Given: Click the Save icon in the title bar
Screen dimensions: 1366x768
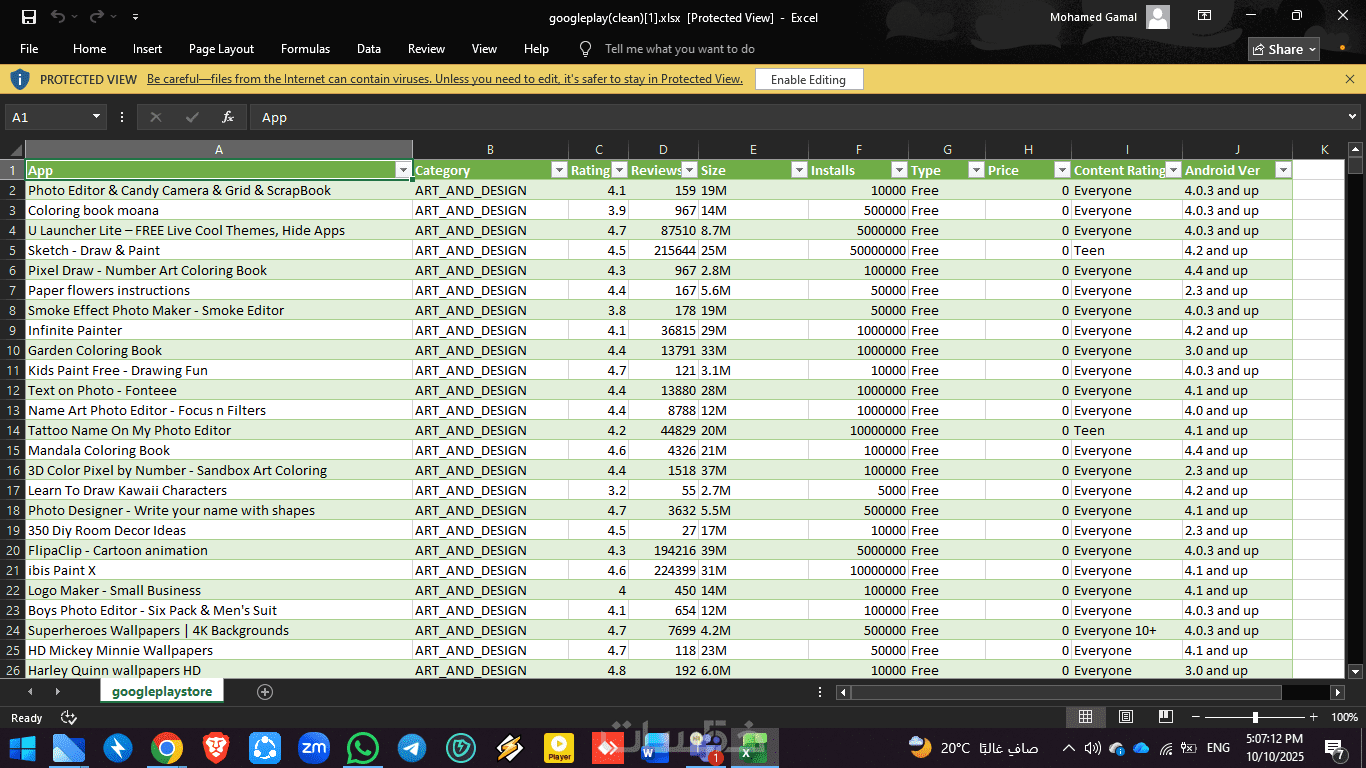Looking at the screenshot, I should coord(29,17).
